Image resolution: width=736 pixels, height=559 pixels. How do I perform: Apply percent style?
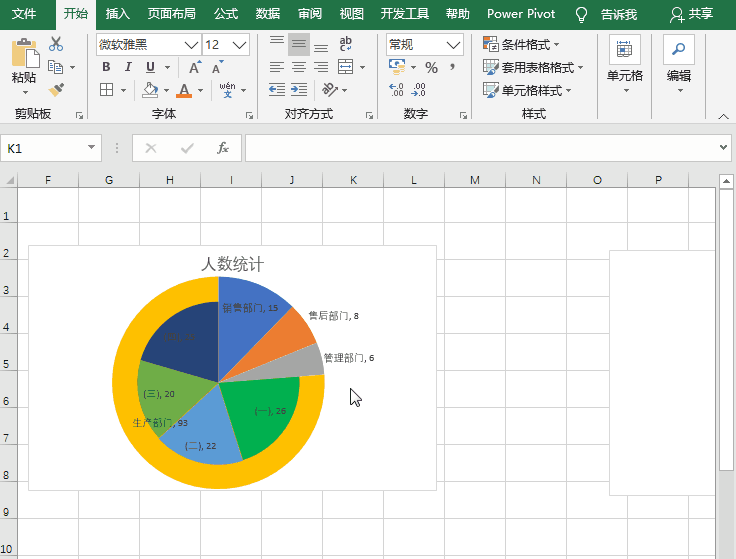coord(431,68)
